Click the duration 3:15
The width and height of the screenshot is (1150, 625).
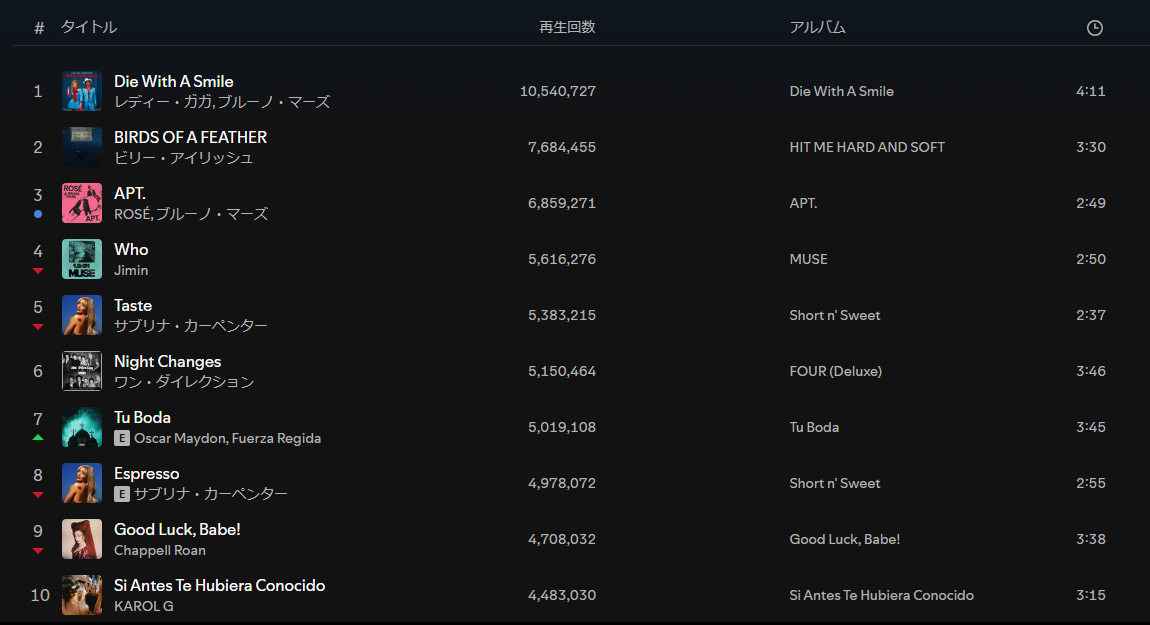pos(1091,595)
